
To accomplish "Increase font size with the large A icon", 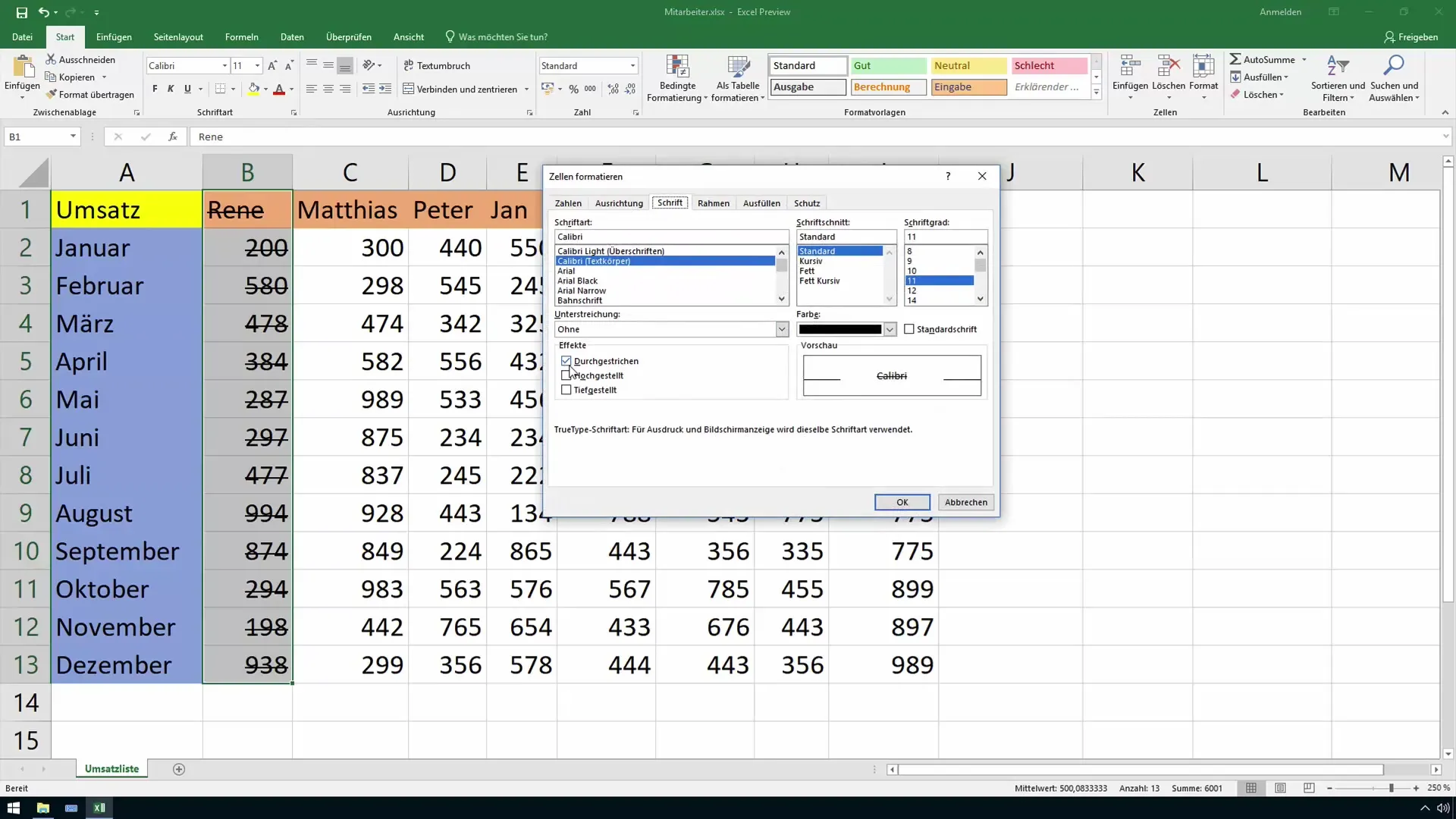I will [272, 66].
